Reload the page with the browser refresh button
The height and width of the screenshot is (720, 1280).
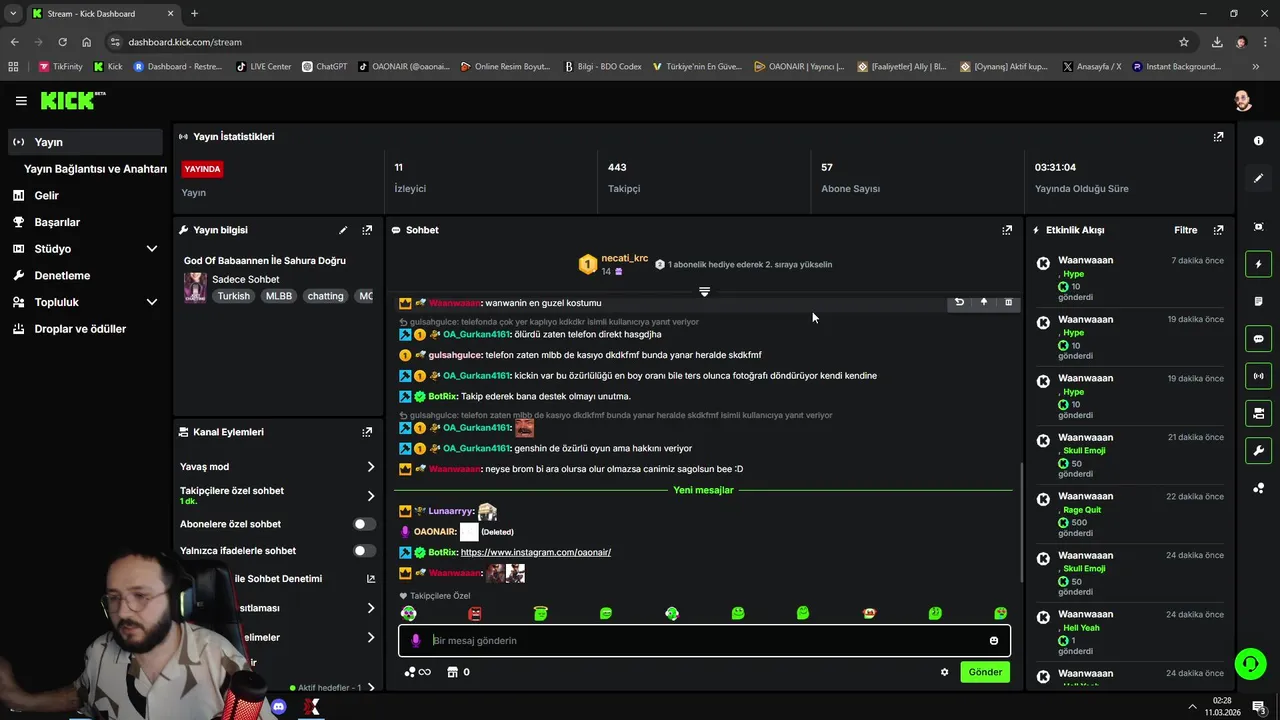tap(62, 42)
